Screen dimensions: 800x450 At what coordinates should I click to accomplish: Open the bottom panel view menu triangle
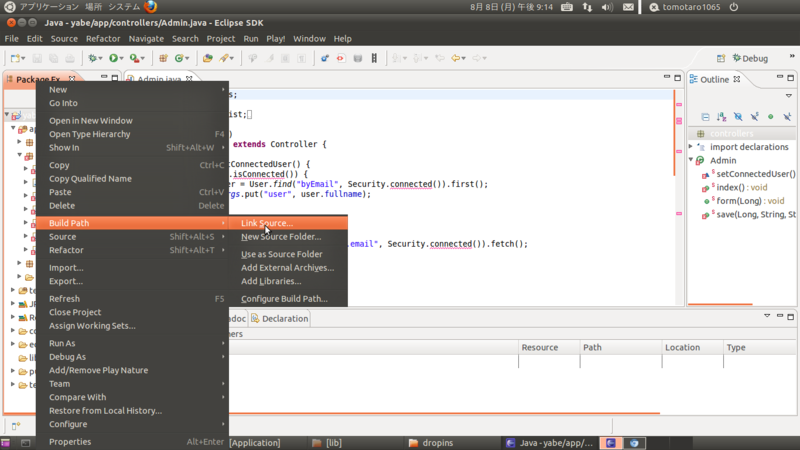point(767,316)
